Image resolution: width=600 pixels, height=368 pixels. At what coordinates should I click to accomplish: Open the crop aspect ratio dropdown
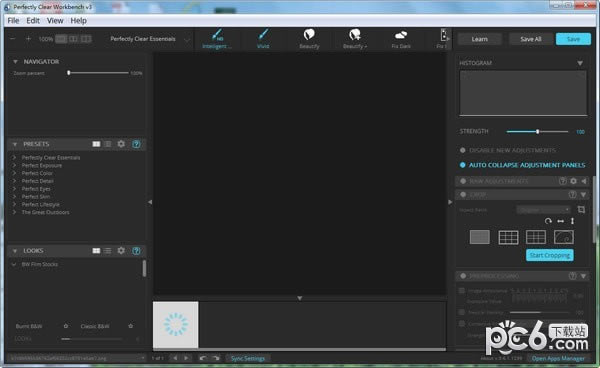click(543, 210)
